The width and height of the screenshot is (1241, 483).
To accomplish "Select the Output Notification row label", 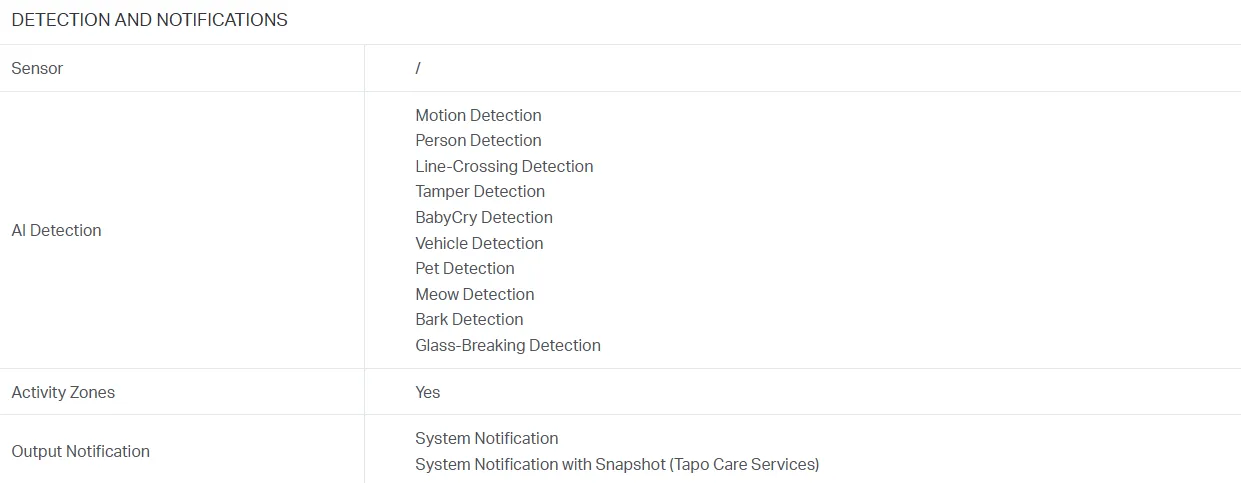I will pos(80,451).
